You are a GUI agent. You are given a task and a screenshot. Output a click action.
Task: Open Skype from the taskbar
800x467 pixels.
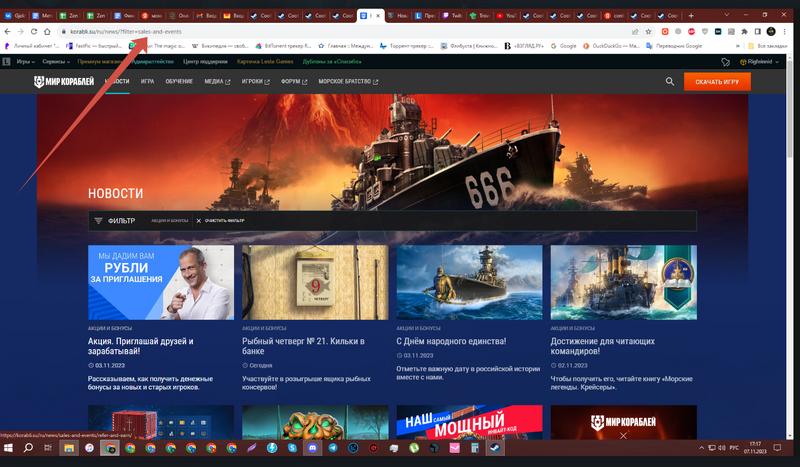pos(292,448)
